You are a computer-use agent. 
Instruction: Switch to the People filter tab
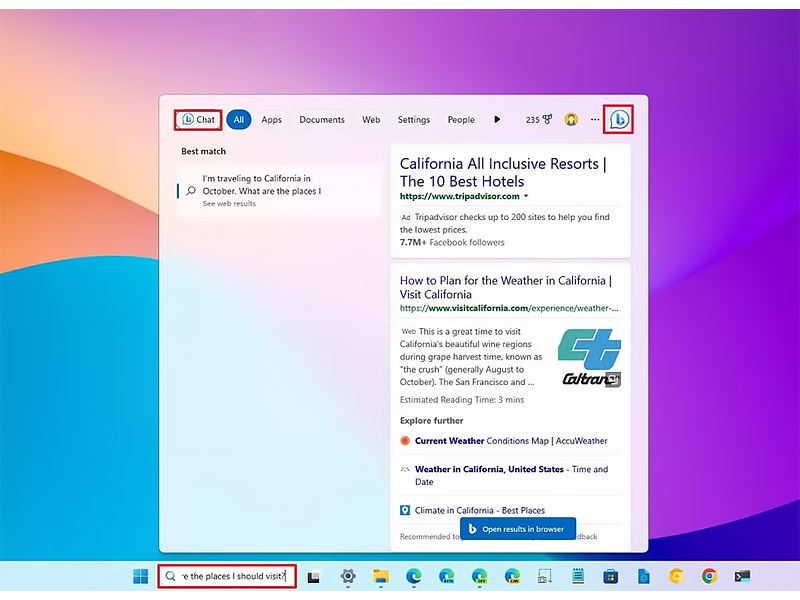click(x=461, y=120)
